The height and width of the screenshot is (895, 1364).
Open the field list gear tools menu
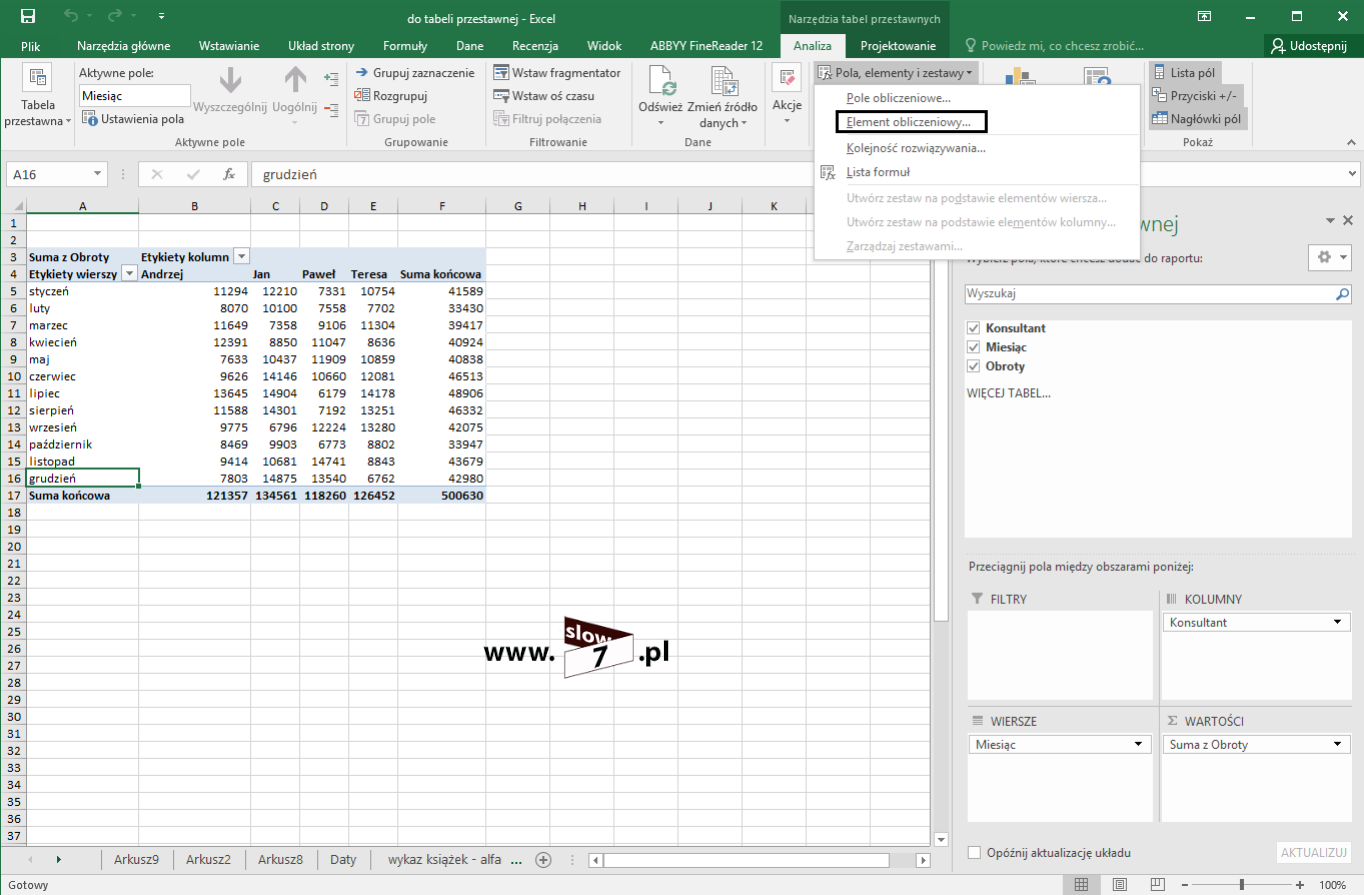[1329, 257]
